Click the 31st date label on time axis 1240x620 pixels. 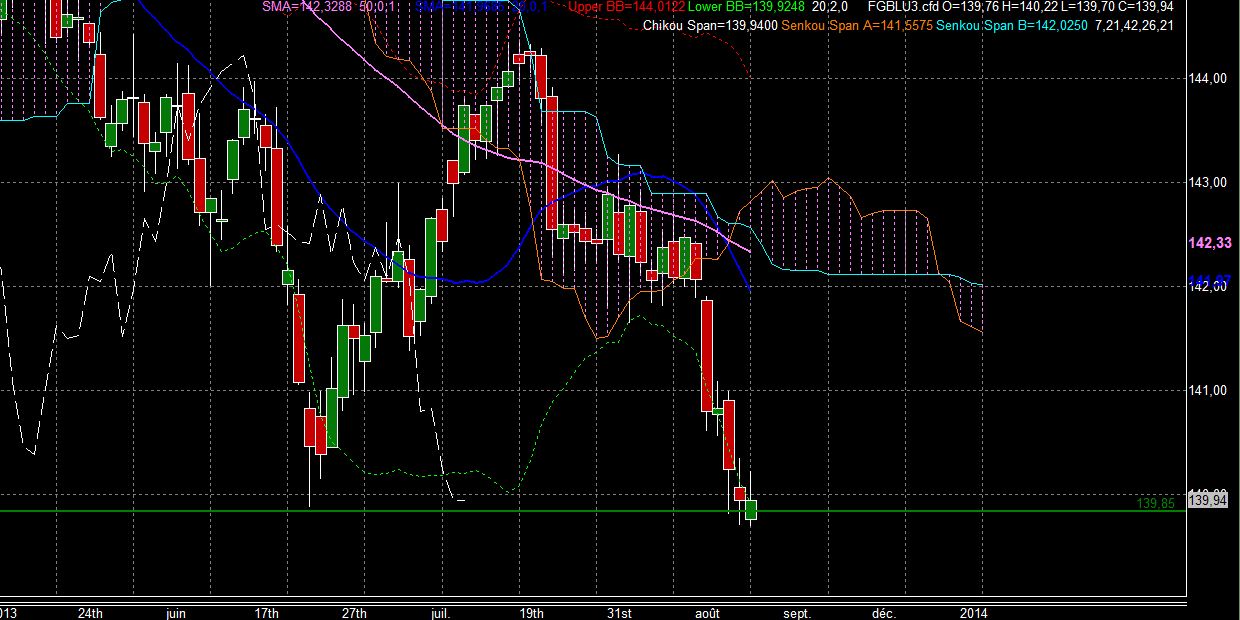click(620, 612)
